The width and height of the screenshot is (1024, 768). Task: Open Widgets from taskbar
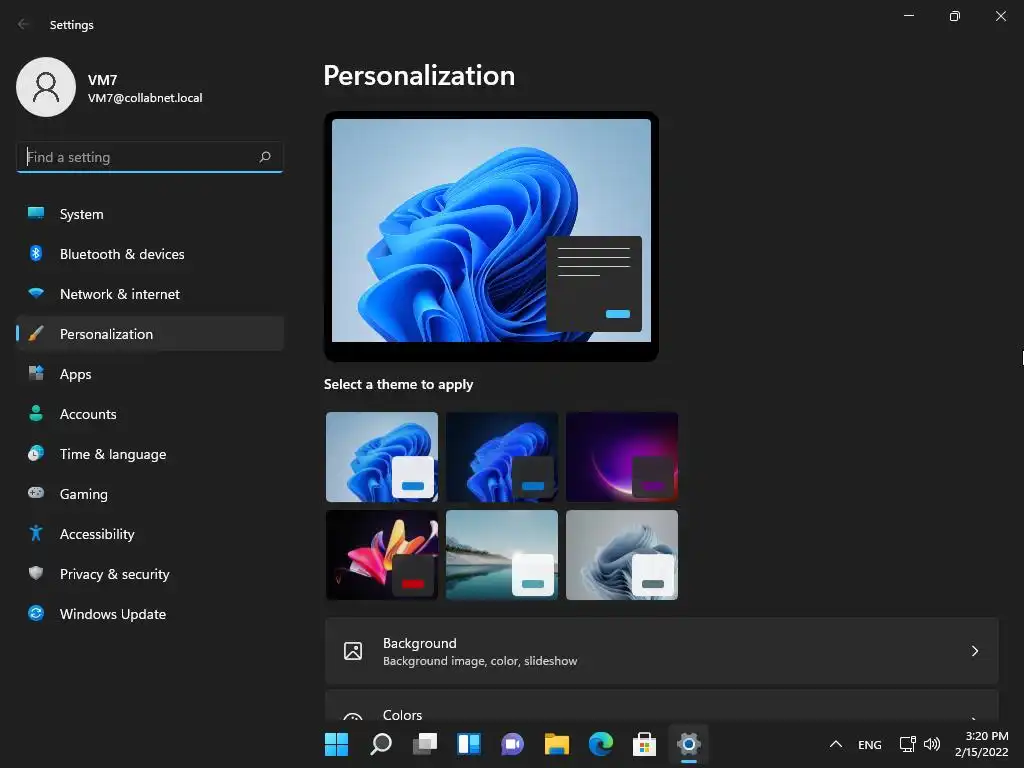point(469,744)
